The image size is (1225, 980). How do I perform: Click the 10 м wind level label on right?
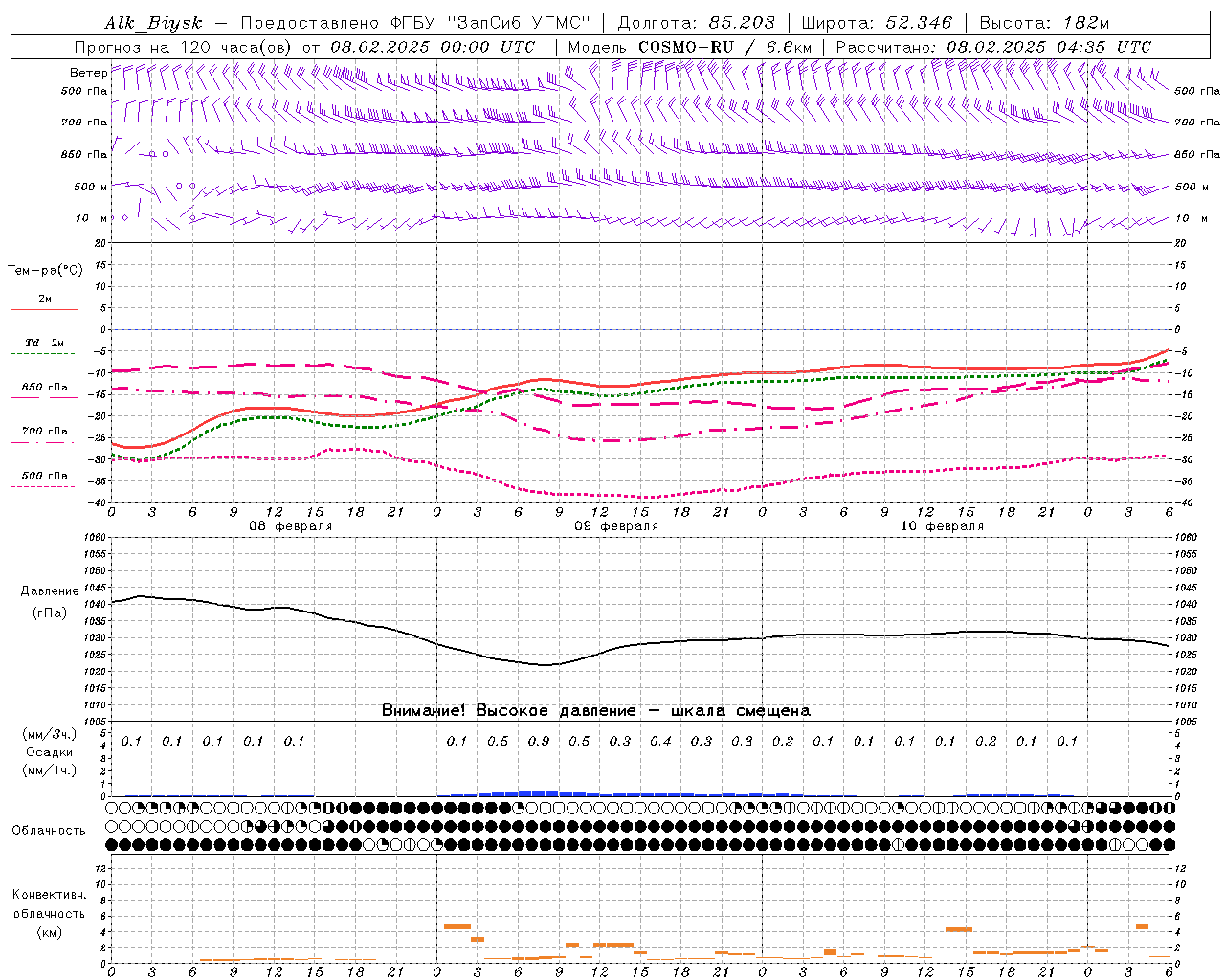tap(1191, 218)
